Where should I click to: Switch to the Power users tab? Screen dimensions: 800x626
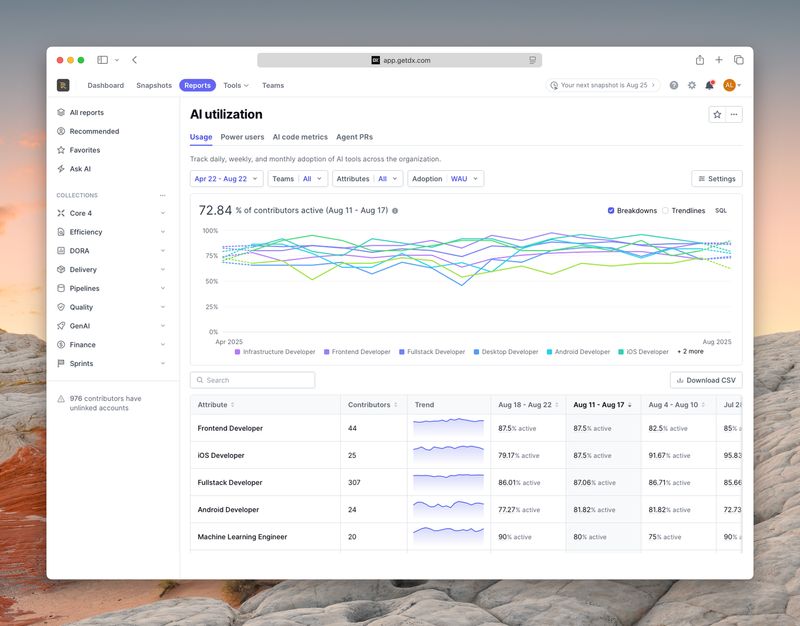242,137
